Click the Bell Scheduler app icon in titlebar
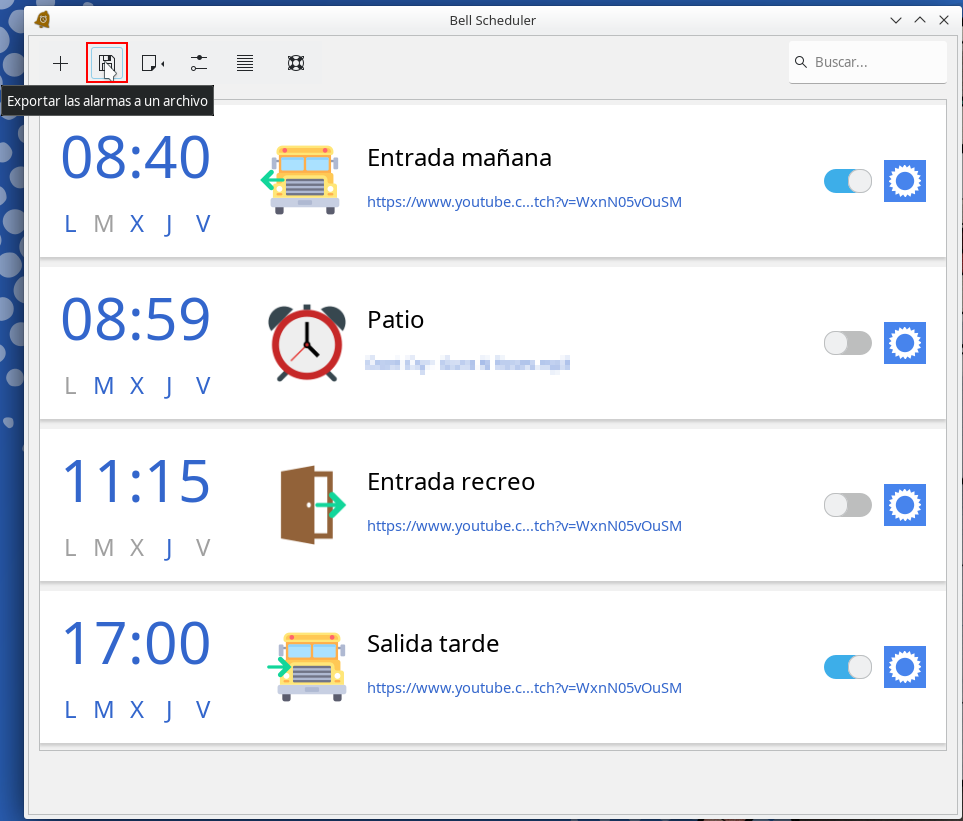This screenshot has width=963, height=821. pyautogui.click(x=42, y=20)
